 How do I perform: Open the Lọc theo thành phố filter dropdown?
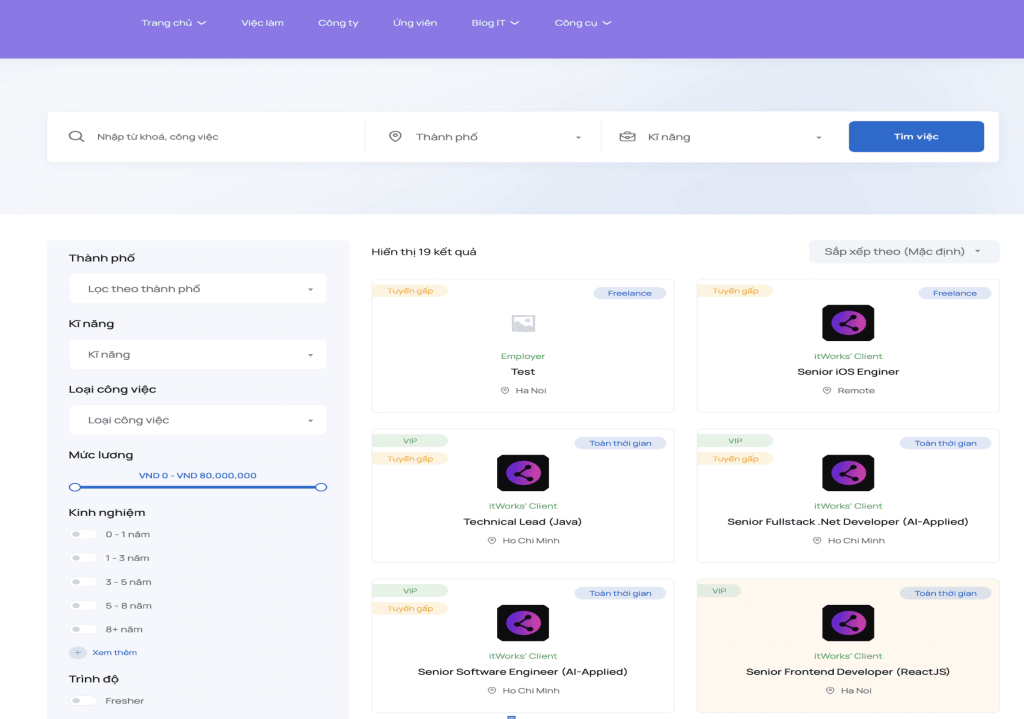[198, 289]
